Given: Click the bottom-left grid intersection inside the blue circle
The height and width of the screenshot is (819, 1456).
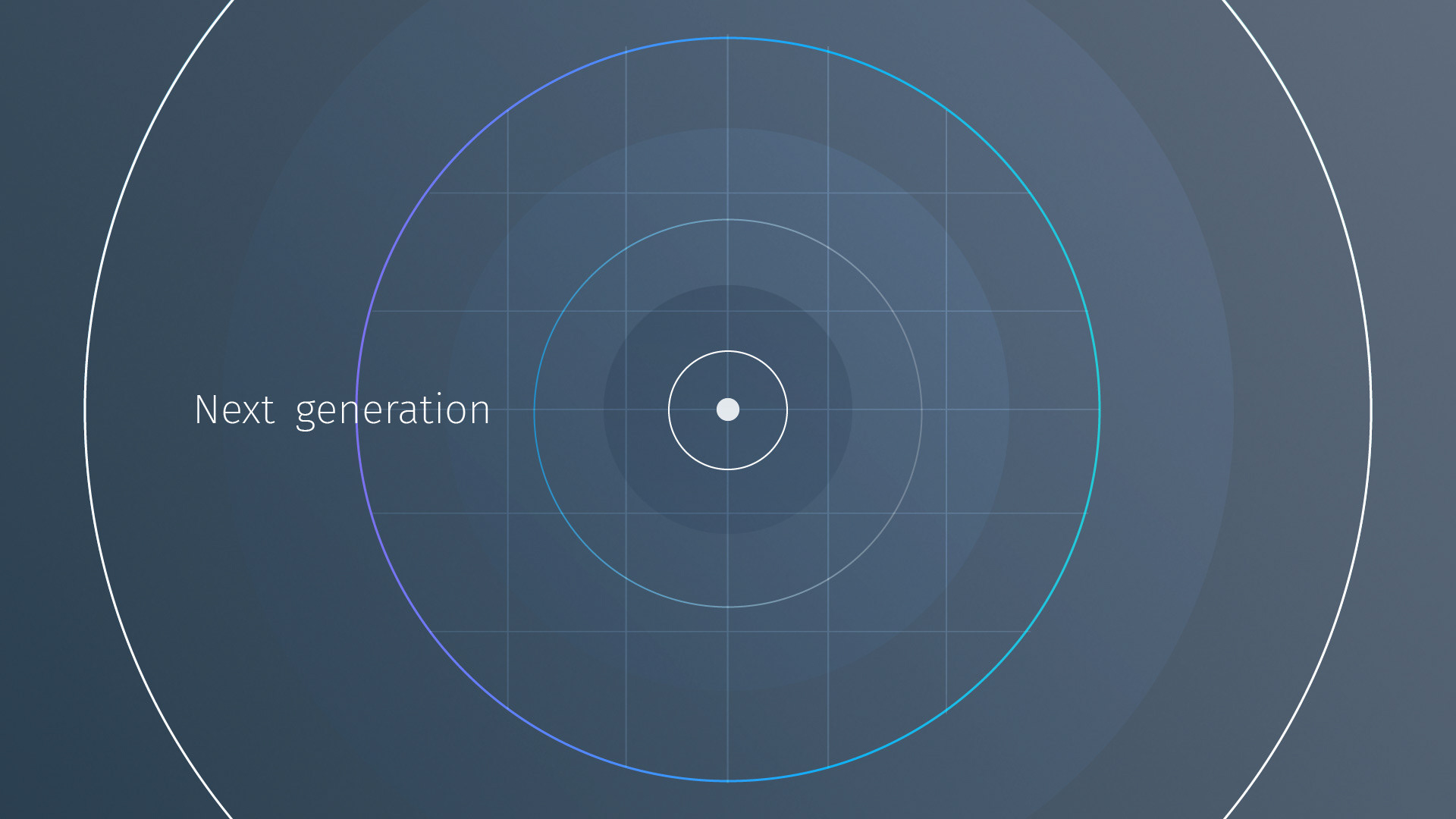Looking at the screenshot, I should pos(507,631).
